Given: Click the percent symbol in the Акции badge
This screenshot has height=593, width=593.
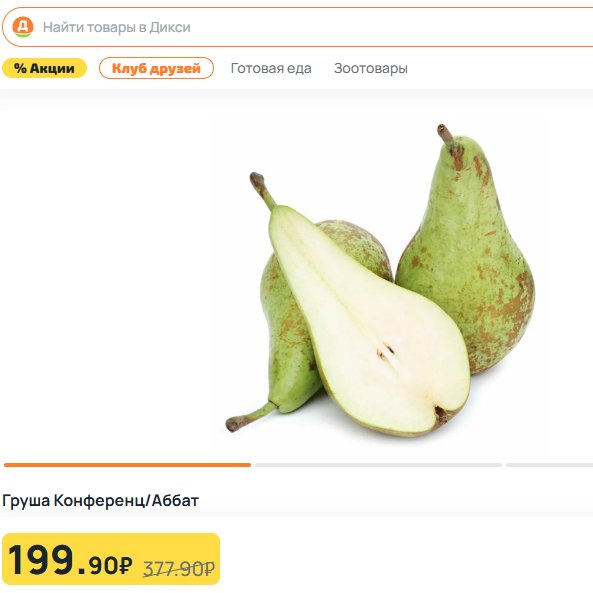Looking at the screenshot, I should click(x=20, y=68).
